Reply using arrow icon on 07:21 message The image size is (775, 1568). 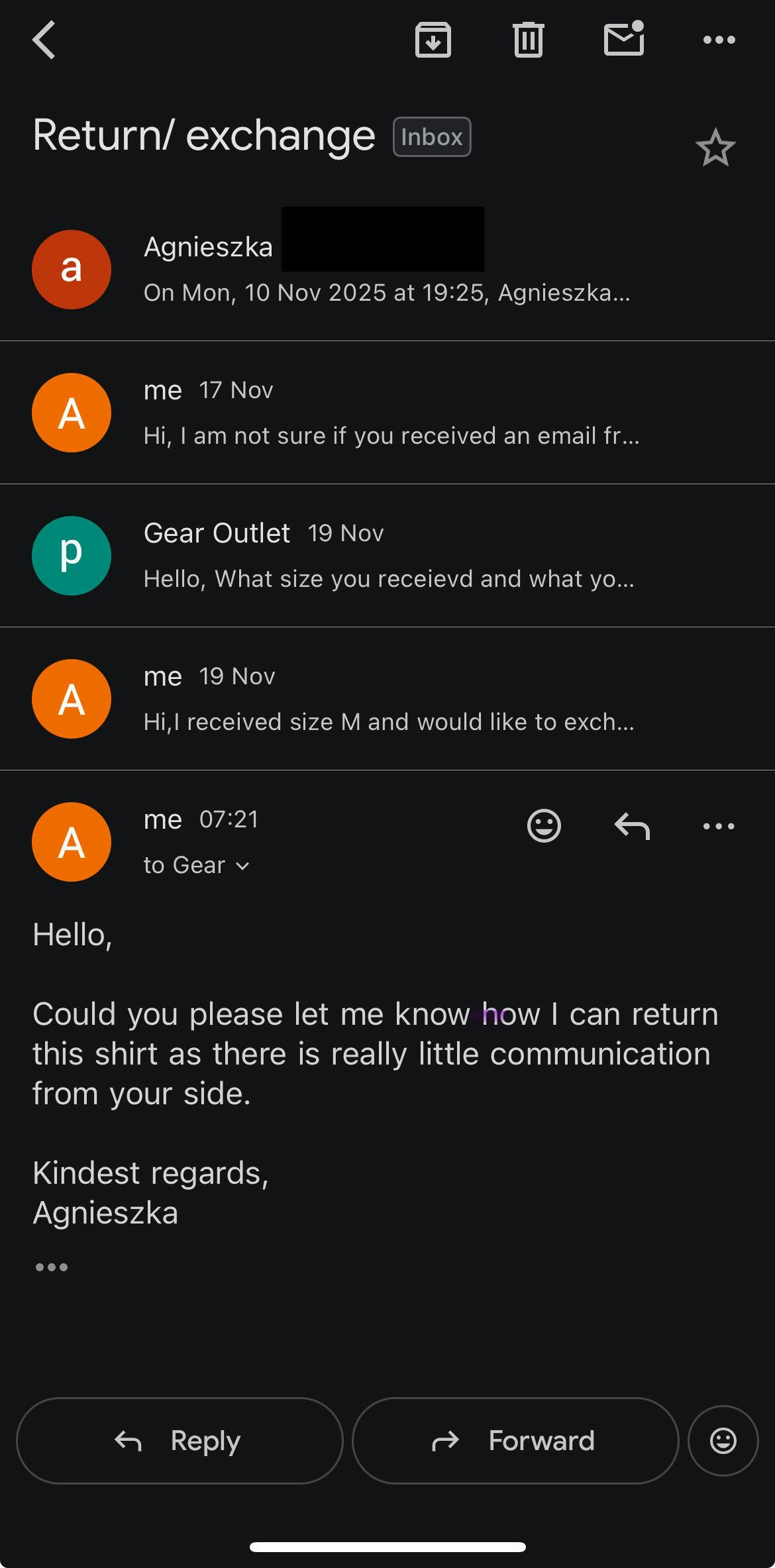coord(632,826)
